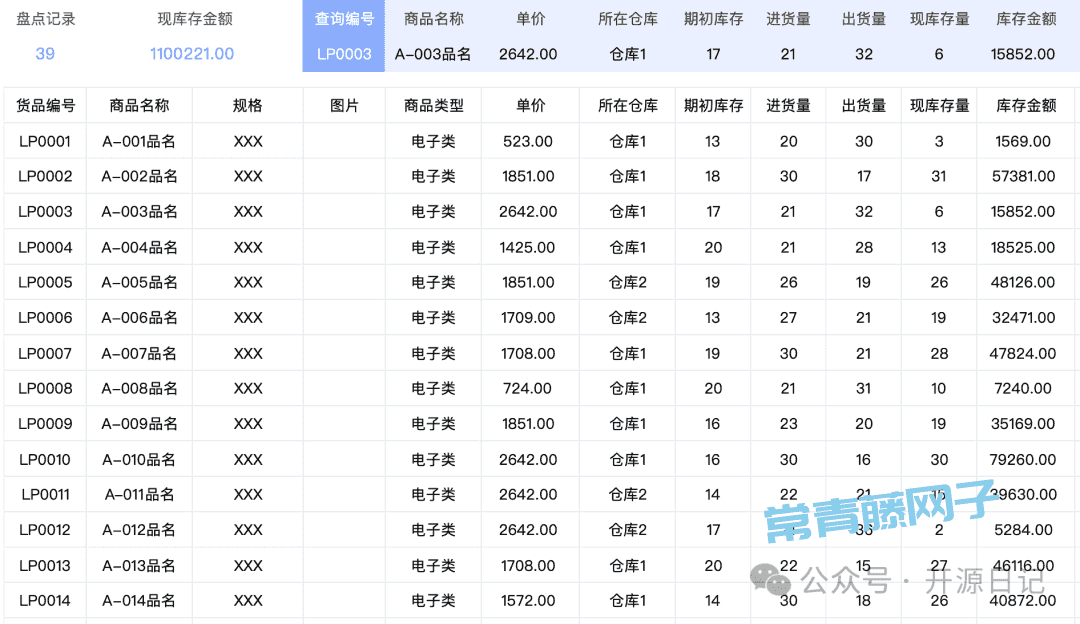Screen dimensions: 1080x624
Task: Click XXX spec in LP0008 row
Action: click(x=248, y=388)
